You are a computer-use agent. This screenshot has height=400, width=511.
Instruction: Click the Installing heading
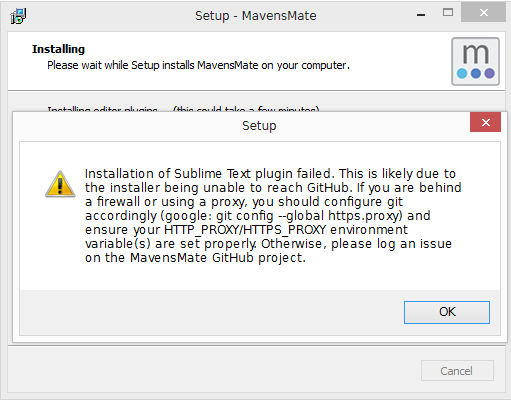58,49
